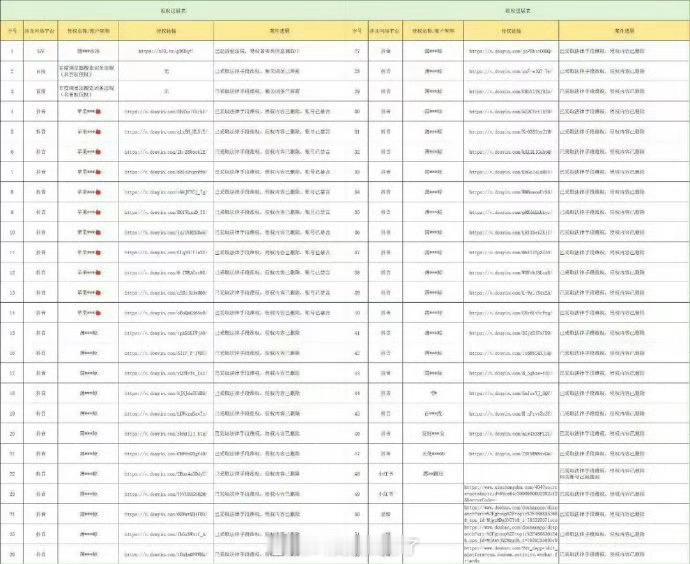Click the 无 link cell in row 2

166,71
